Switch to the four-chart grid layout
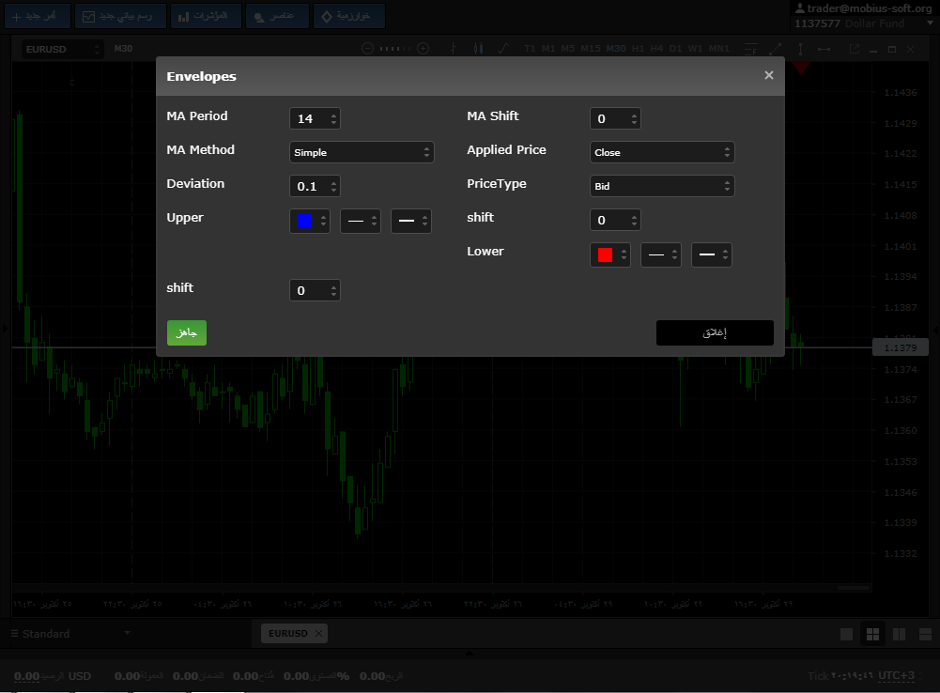Image resolution: width=940 pixels, height=693 pixels. tap(873, 634)
